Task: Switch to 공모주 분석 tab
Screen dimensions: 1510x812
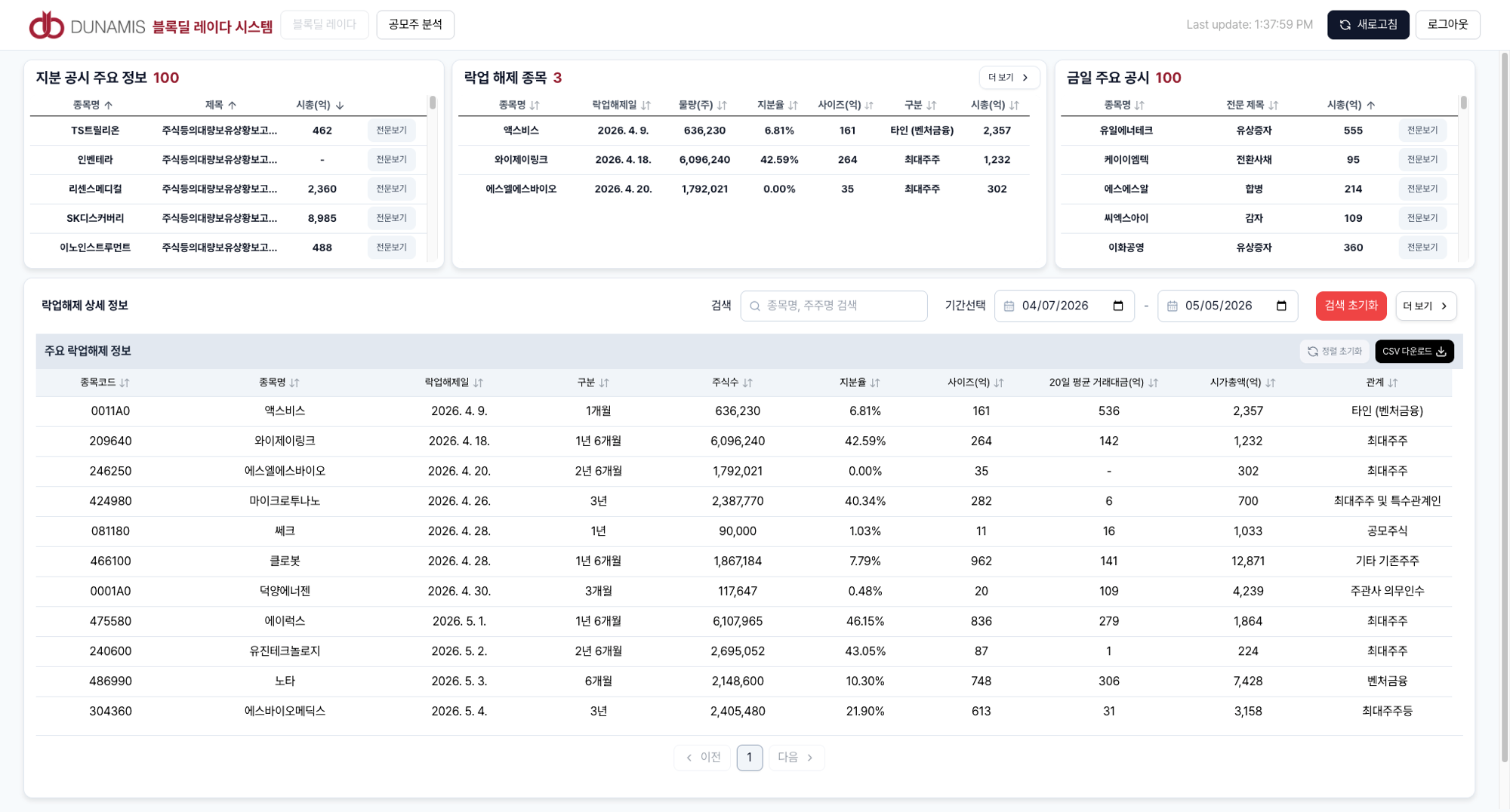Action: click(x=415, y=25)
